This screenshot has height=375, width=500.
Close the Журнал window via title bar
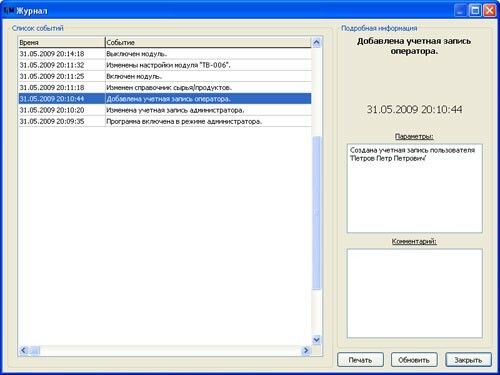click(490, 11)
